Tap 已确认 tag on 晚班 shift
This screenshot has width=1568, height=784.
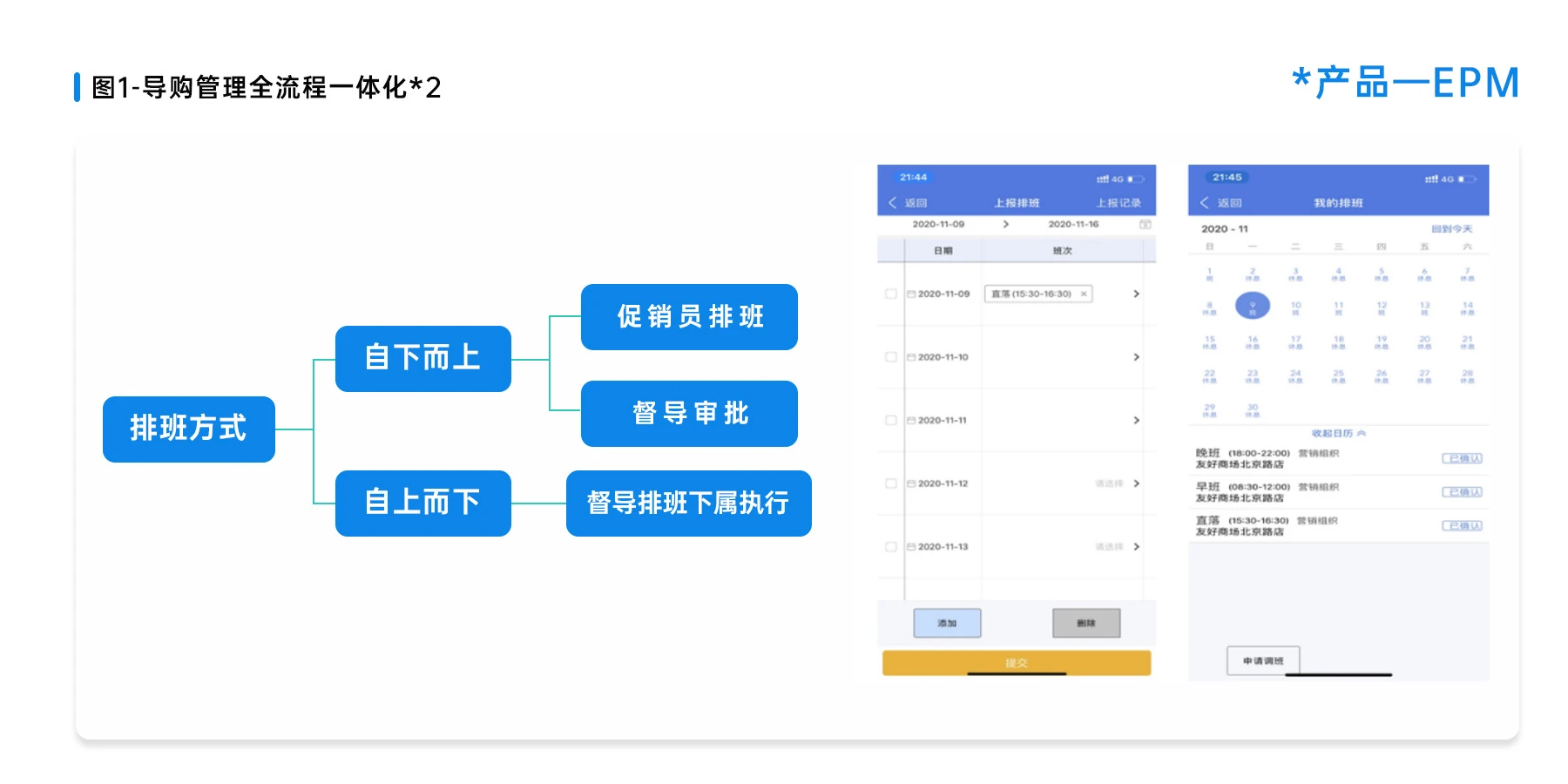1463,459
